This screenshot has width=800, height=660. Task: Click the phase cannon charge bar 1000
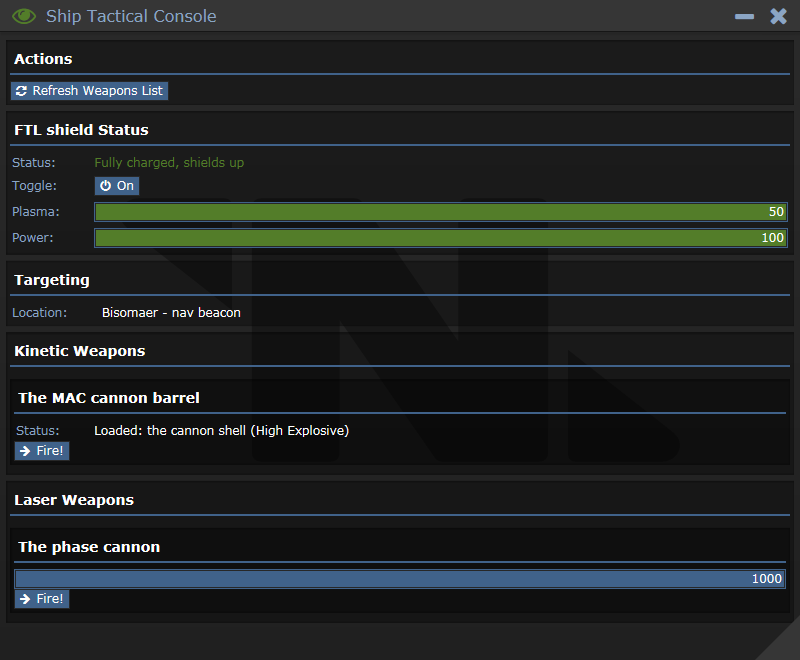[x=400, y=579]
